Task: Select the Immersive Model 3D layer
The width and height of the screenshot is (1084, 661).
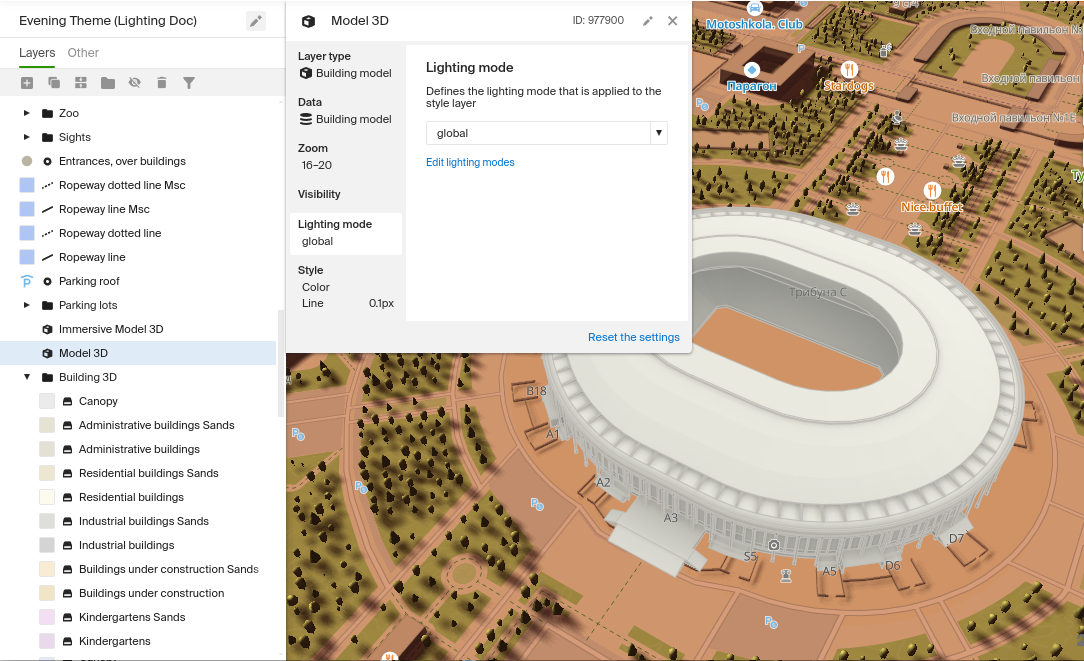Action: pos(111,329)
